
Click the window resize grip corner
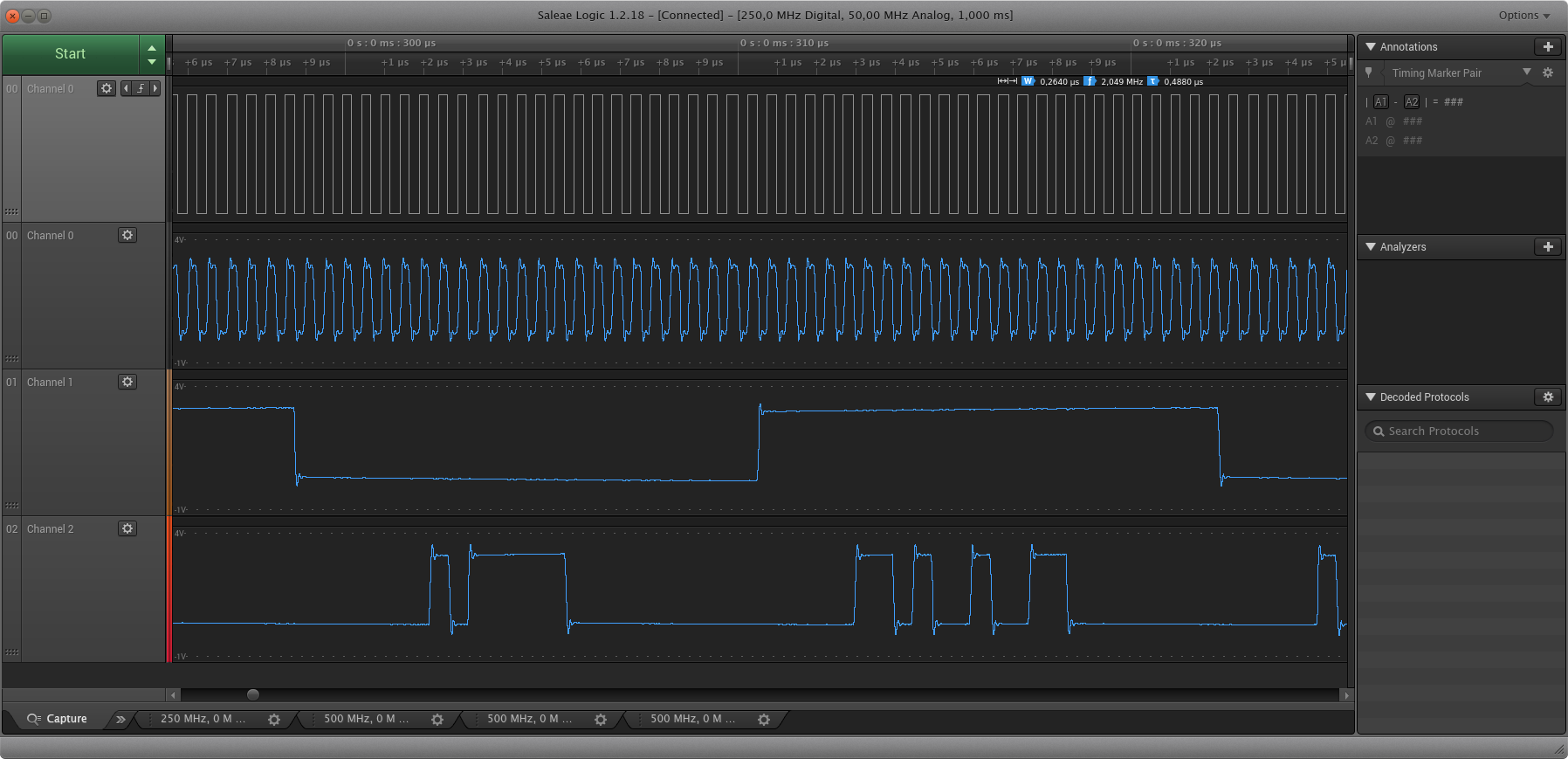[x=1559, y=749]
